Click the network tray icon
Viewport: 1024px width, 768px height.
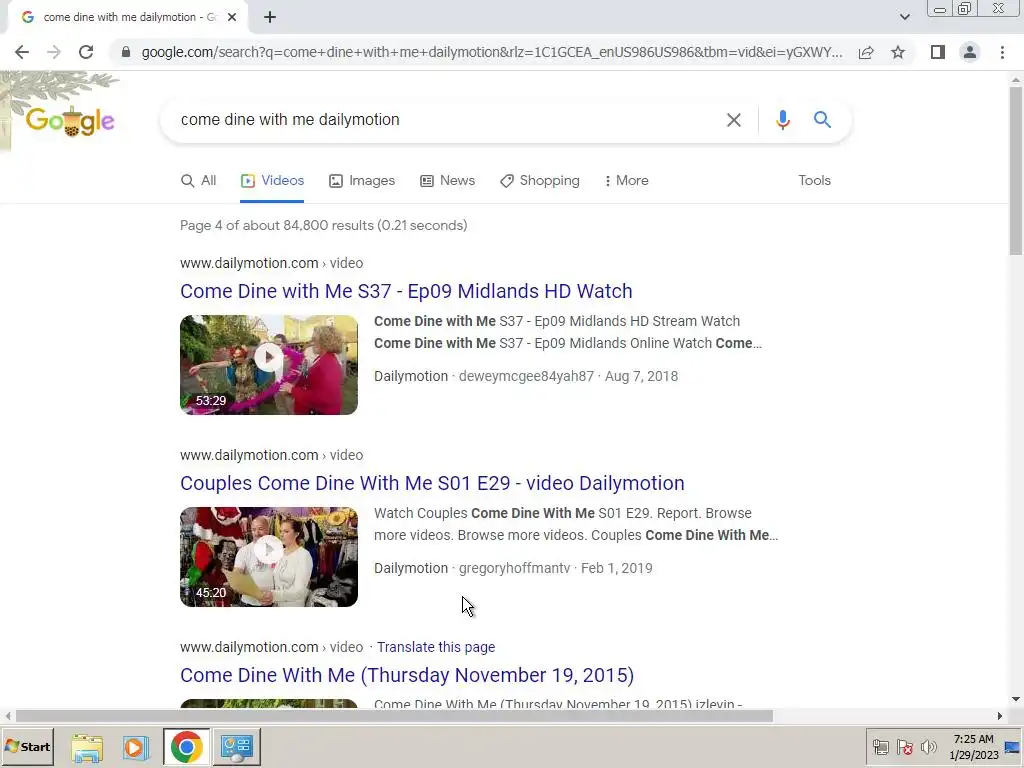[880, 747]
